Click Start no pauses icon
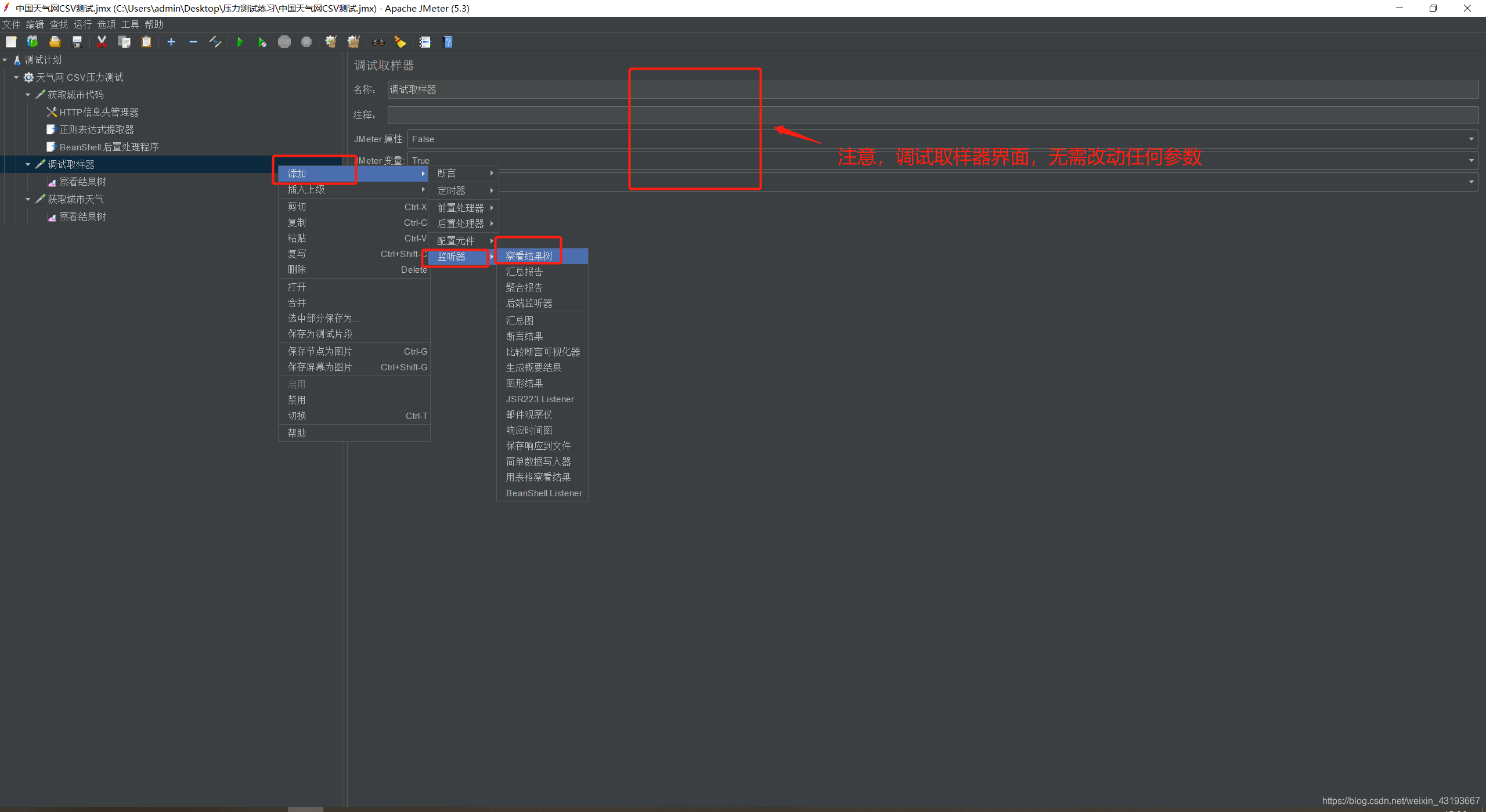Screen dimensions: 1486x812 [262, 42]
